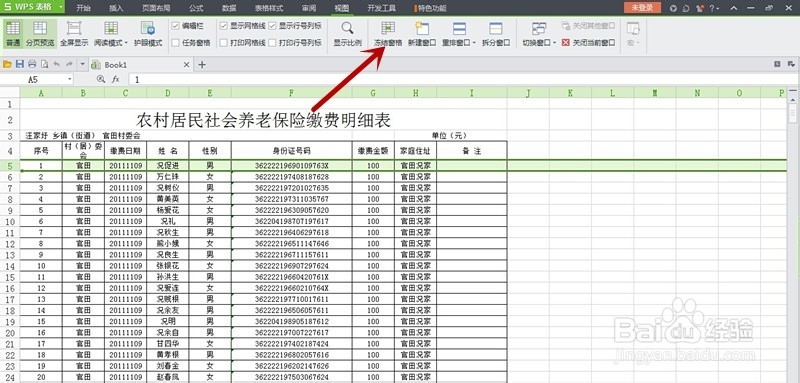Close the Book1 document tab
Screen dimensions: 800x383
186,65
